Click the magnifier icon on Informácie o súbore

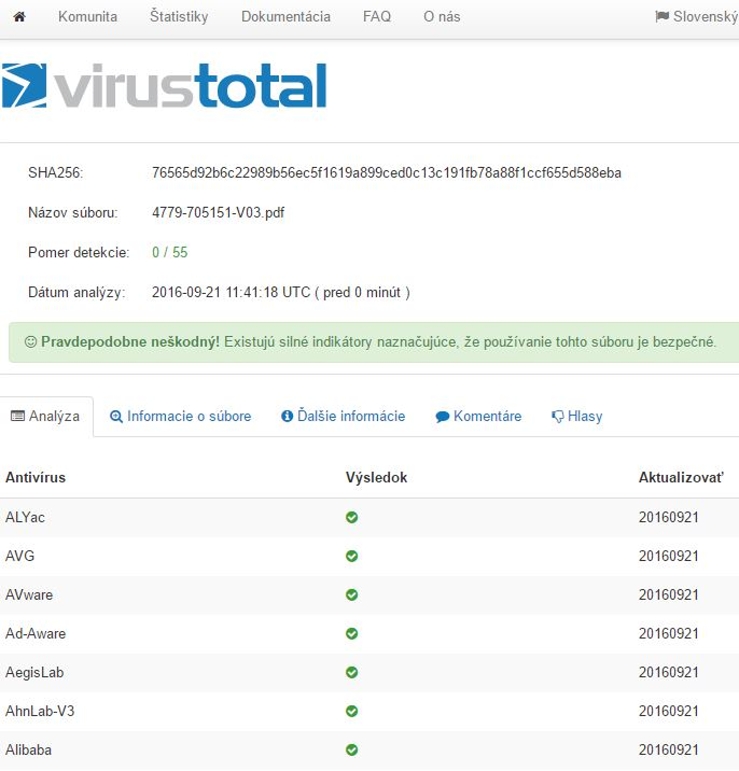tap(116, 416)
